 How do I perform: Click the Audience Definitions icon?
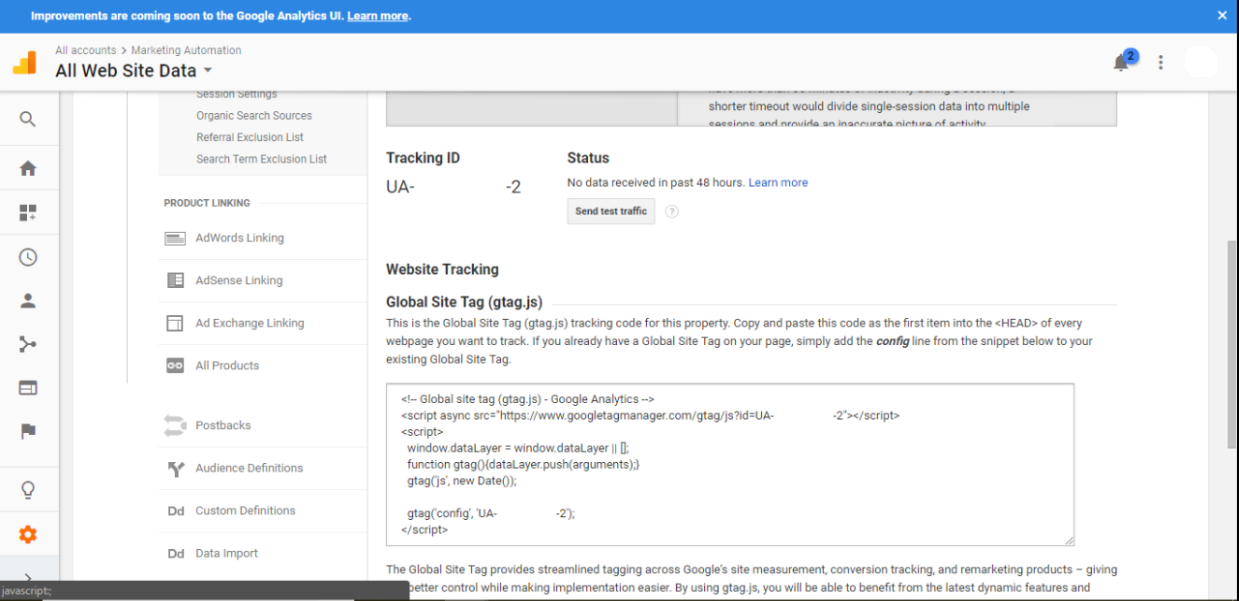coord(176,468)
